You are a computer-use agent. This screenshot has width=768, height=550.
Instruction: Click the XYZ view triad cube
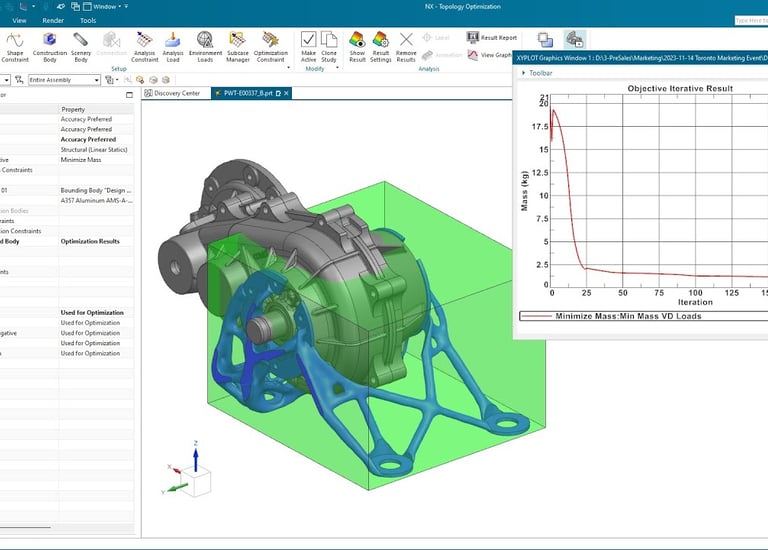pos(196,481)
